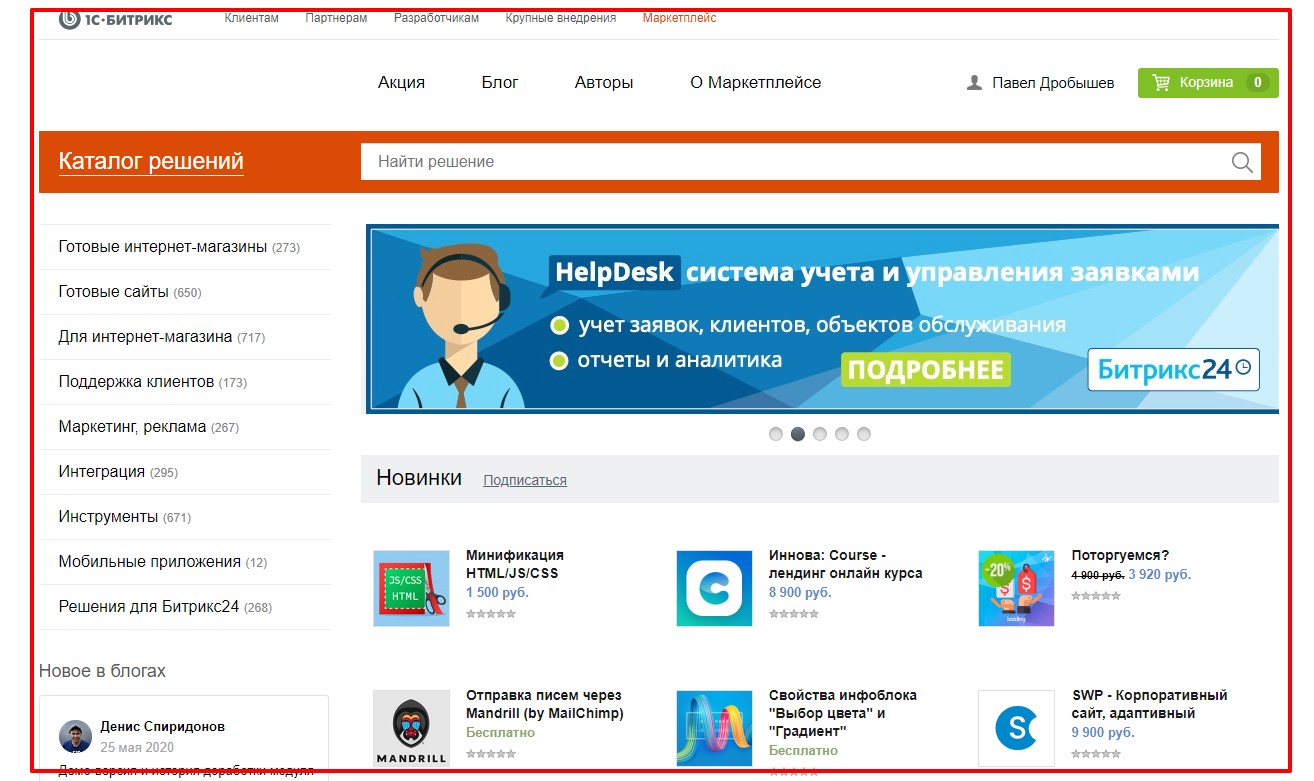Select the fifth banner slide dot
The width and height of the screenshot is (1314, 781).
pos(864,434)
